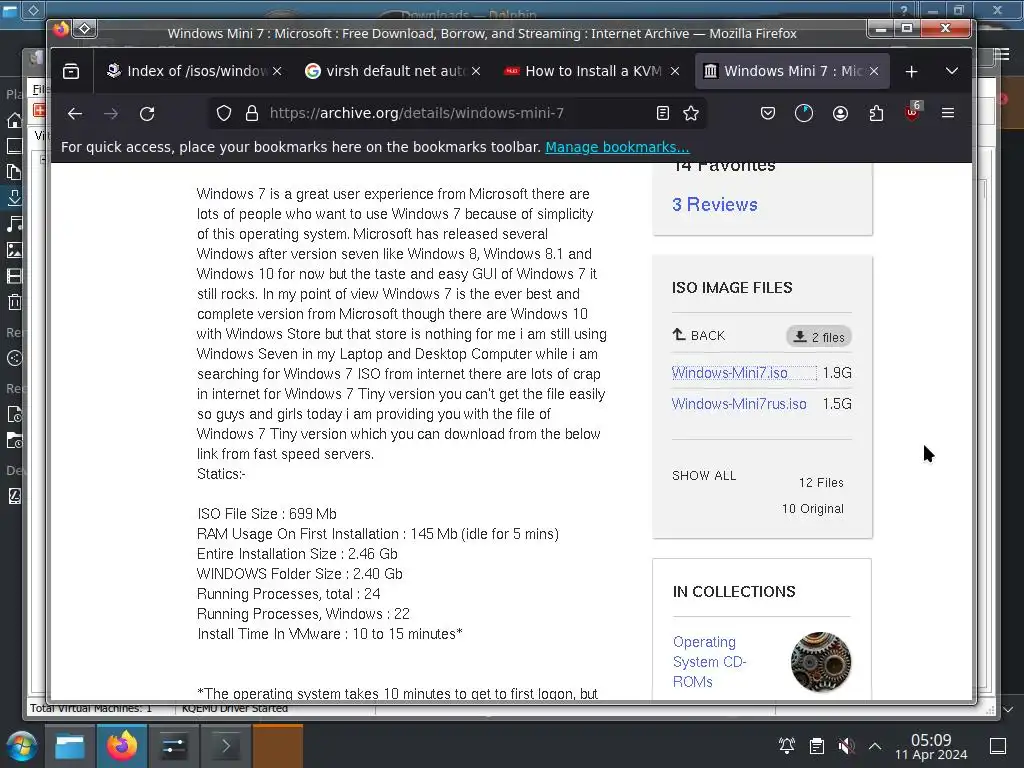This screenshot has width=1024, height=768.
Task: Go back to the previous page
Action: (74, 114)
